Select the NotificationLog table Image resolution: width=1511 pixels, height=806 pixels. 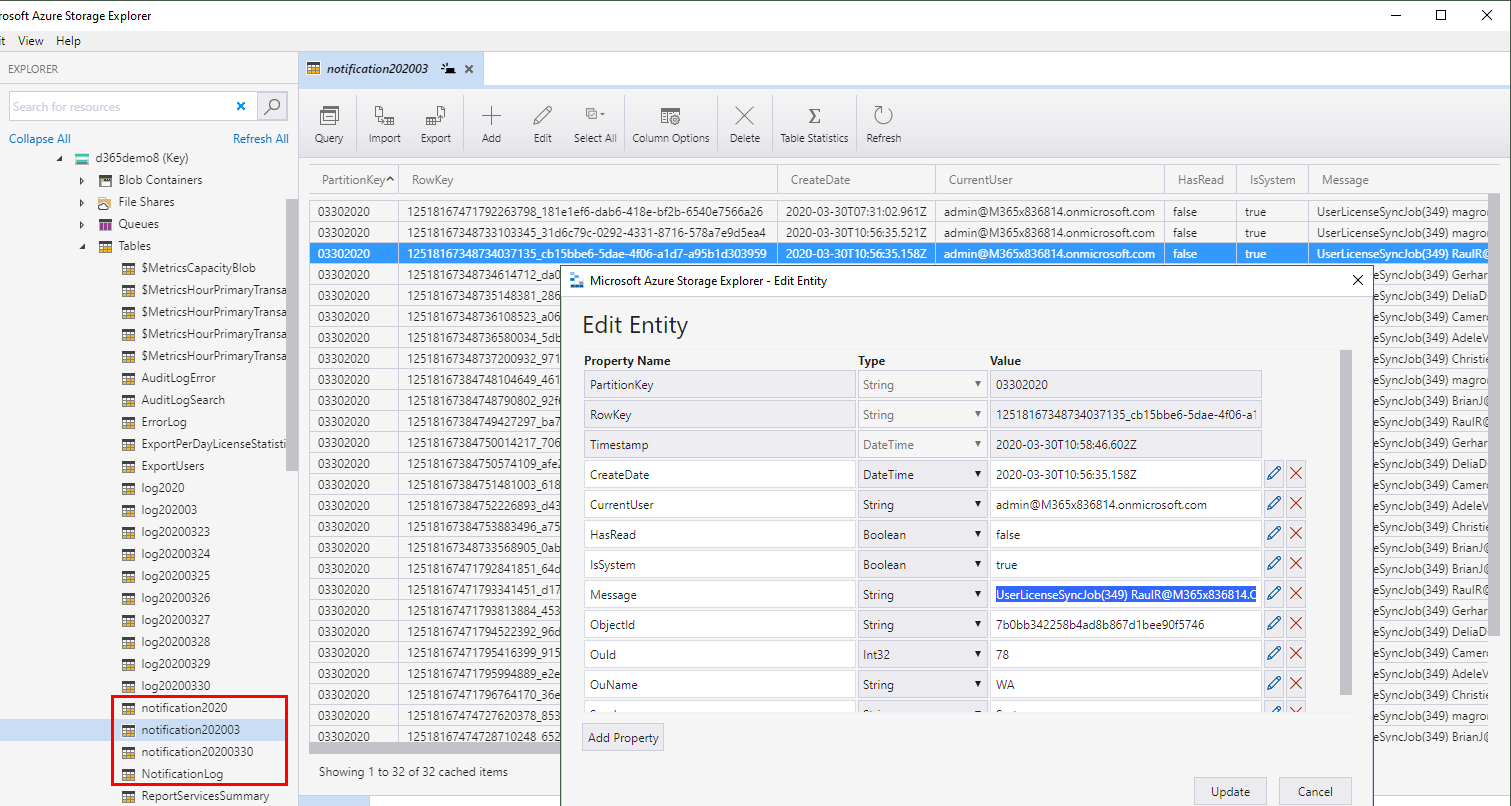coord(182,774)
